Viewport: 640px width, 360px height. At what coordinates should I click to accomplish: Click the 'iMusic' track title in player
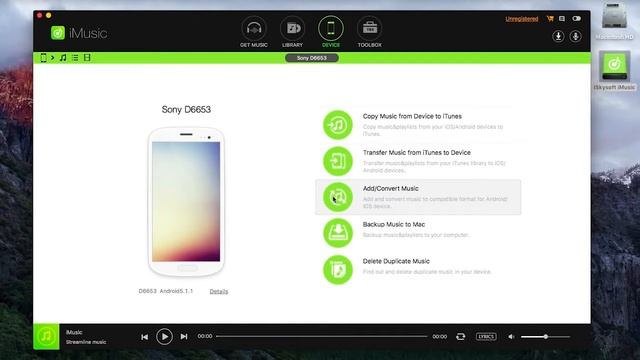74,332
